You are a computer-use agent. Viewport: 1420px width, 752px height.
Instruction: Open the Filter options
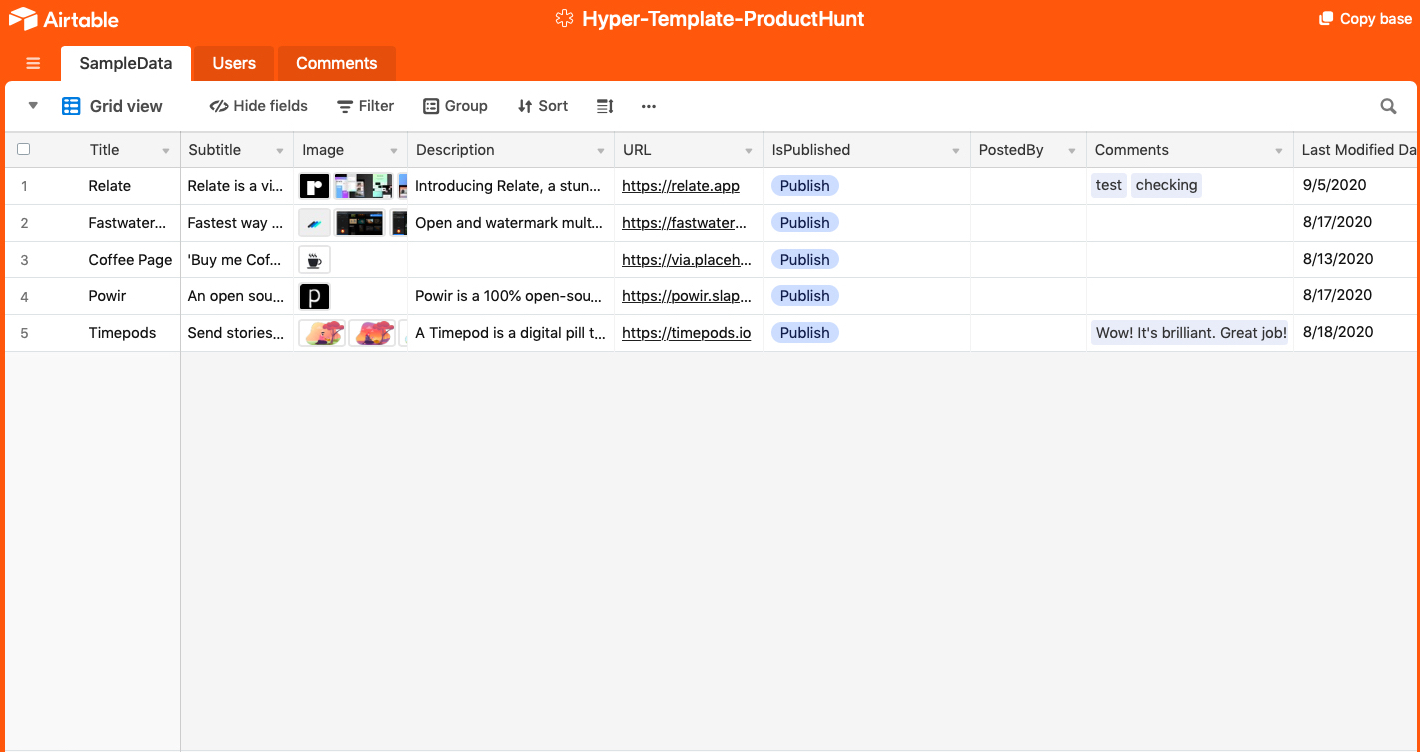pyautogui.click(x=366, y=106)
